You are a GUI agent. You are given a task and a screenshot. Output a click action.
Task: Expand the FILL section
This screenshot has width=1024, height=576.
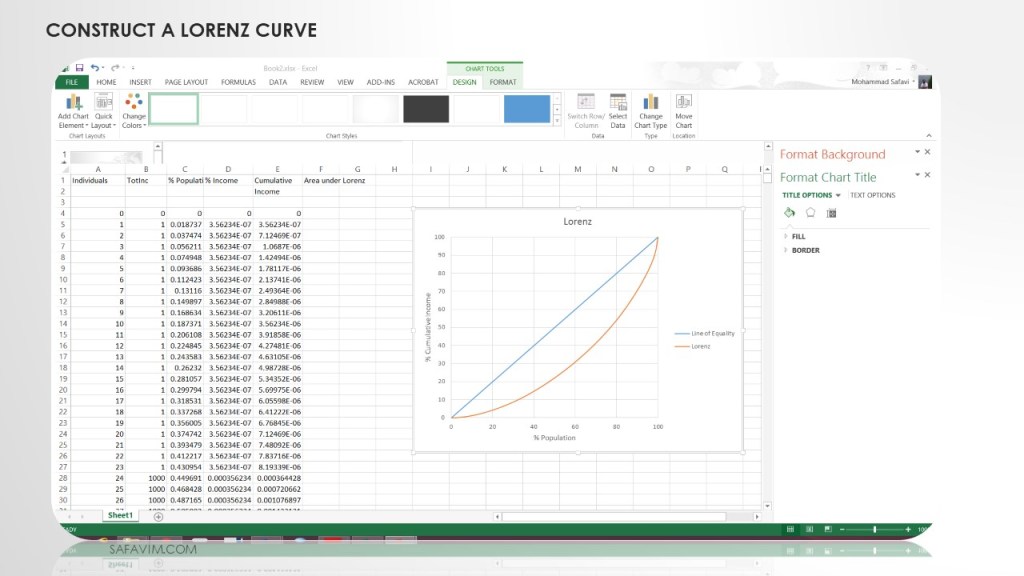(798, 236)
